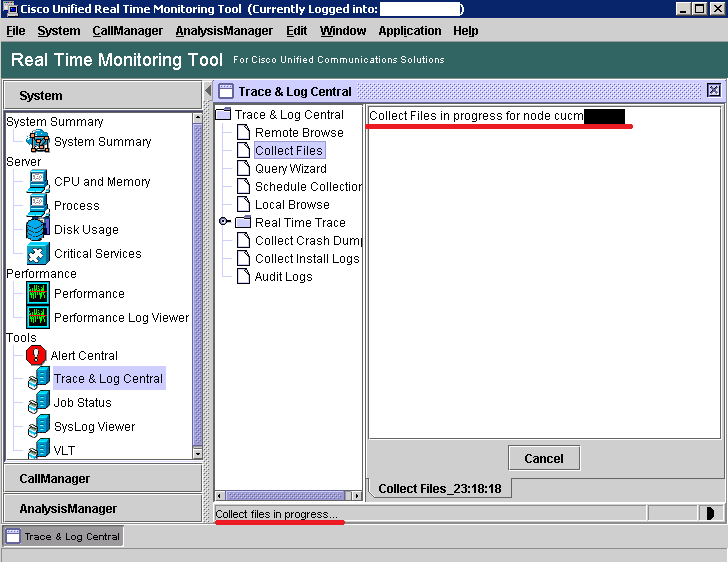Click the sidebar scrollbar up arrow
The width and height of the screenshot is (728, 562).
(197, 118)
